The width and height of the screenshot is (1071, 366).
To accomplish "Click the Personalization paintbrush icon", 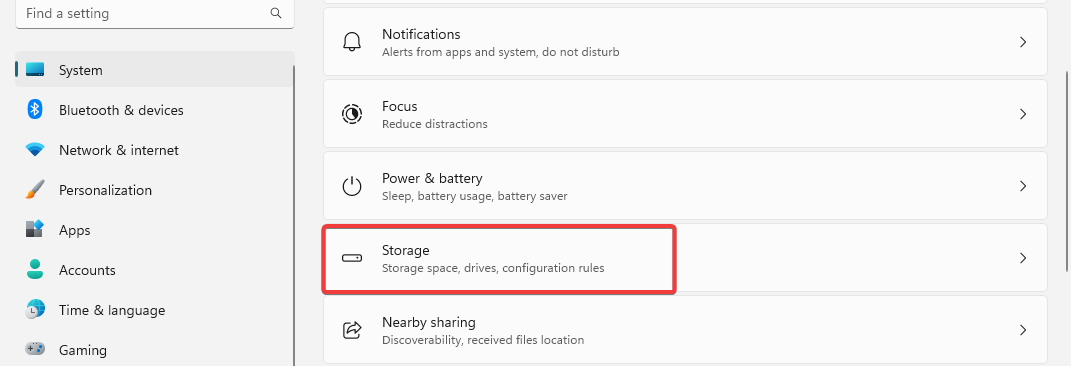I will [35, 190].
